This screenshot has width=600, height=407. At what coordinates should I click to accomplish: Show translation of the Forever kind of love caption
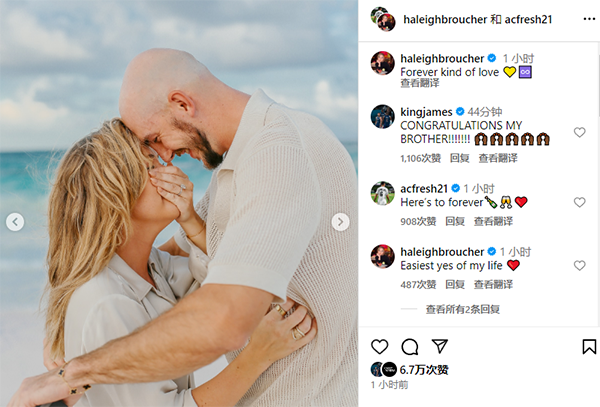point(419,83)
